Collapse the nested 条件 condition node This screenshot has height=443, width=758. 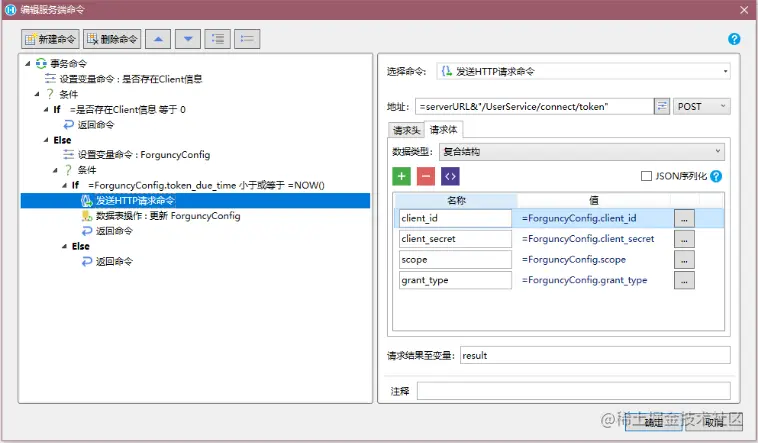tap(55, 170)
